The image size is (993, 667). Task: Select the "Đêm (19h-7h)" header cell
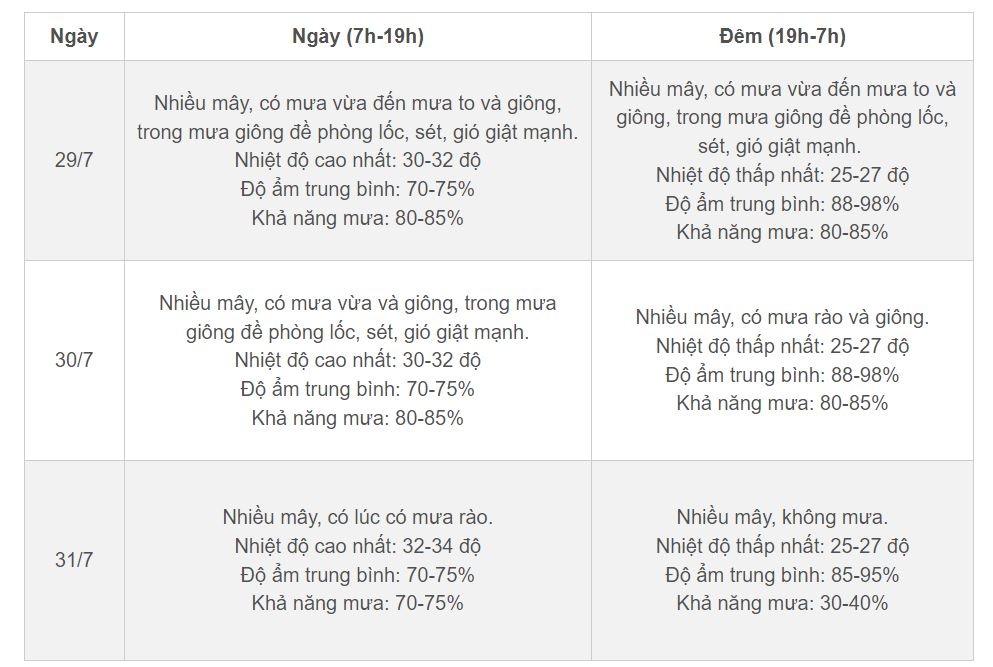pyautogui.click(x=782, y=37)
